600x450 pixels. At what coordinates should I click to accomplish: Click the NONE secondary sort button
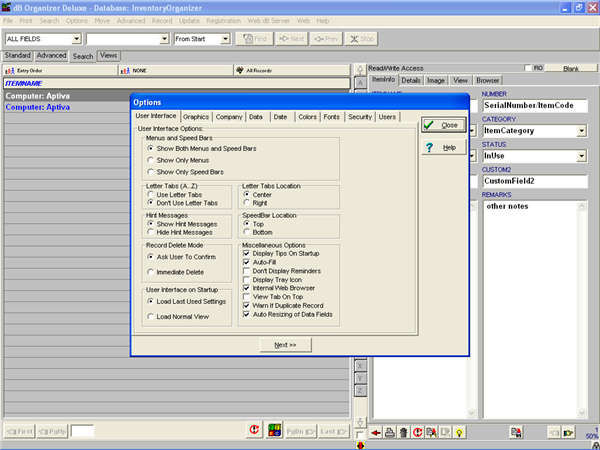pos(176,70)
